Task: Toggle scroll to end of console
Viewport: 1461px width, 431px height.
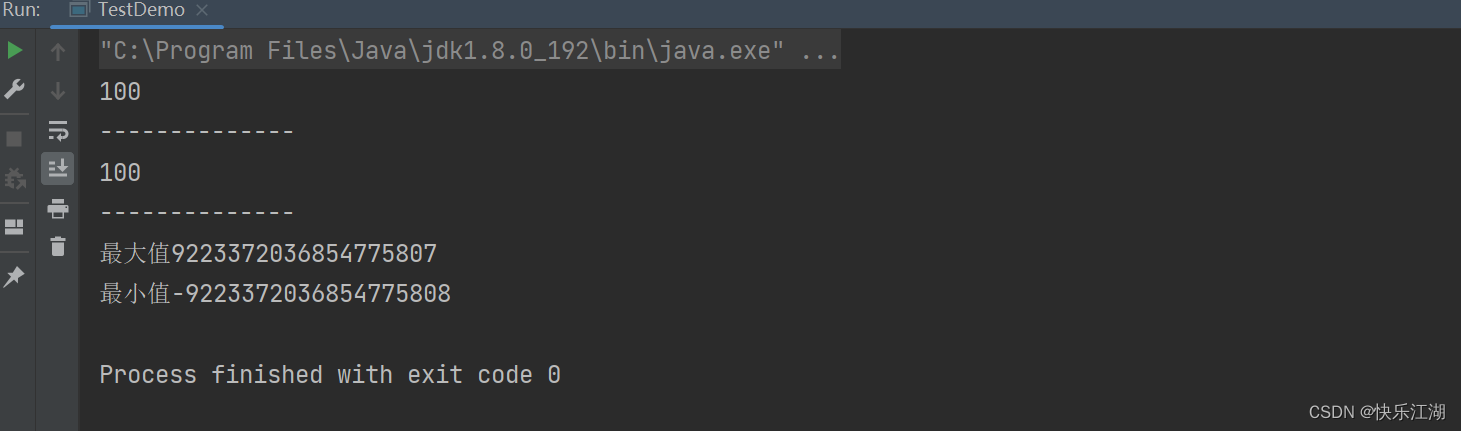Action: (x=58, y=168)
